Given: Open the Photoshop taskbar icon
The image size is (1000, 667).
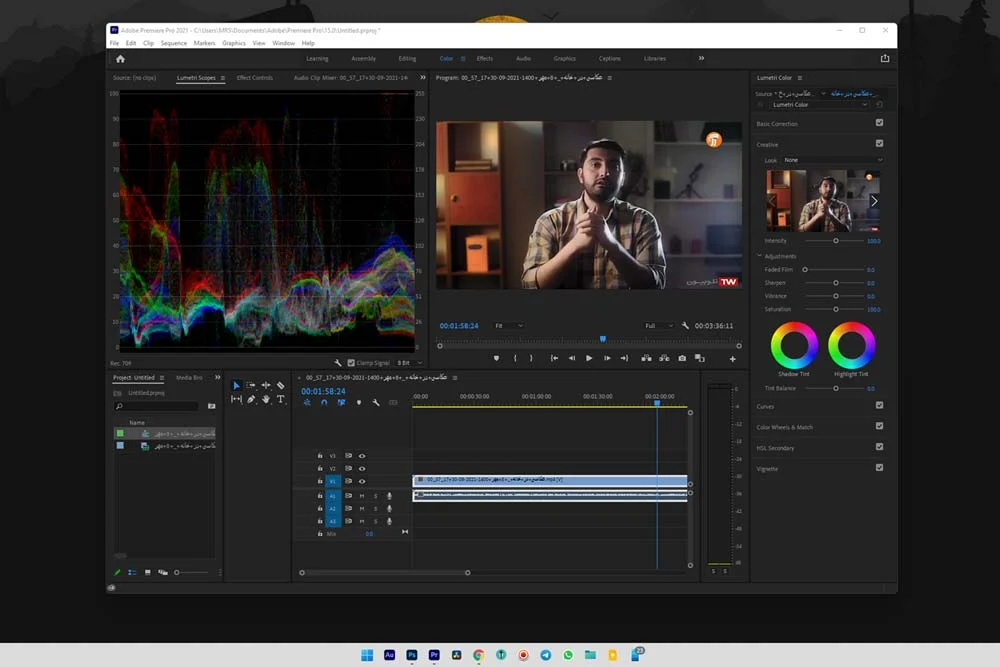Looking at the screenshot, I should click(412, 655).
